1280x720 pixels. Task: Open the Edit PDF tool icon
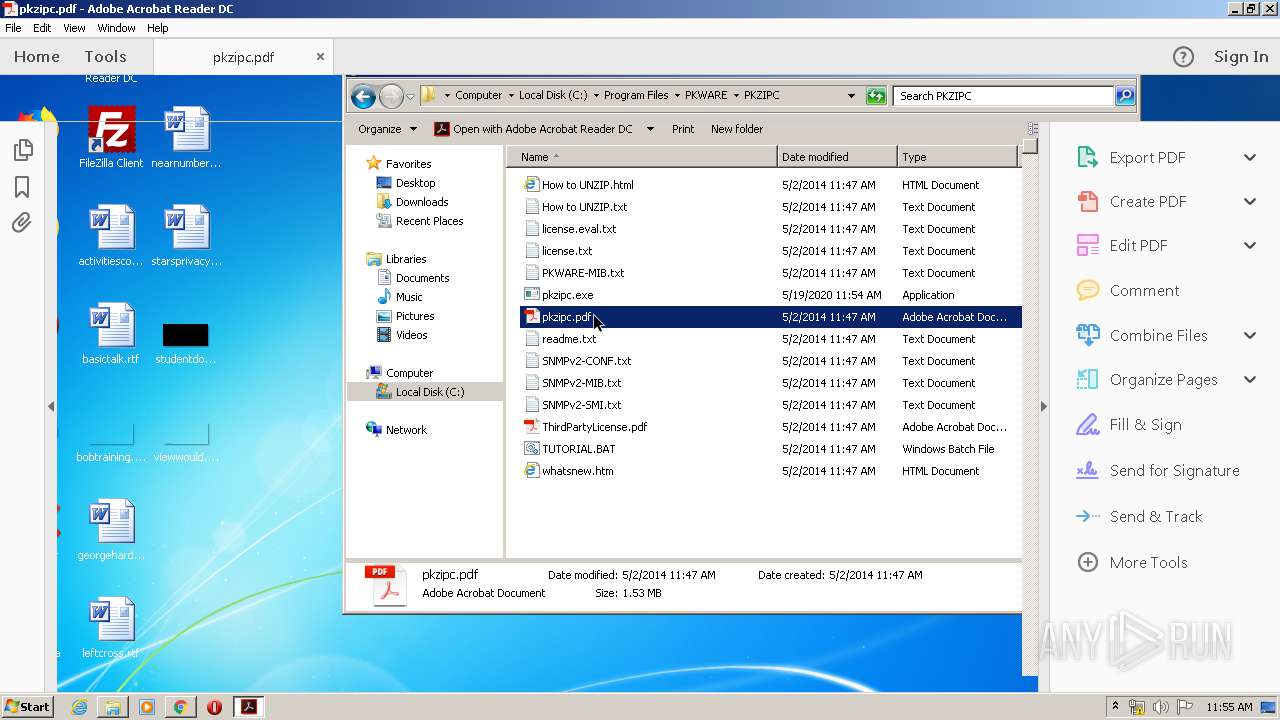[x=1087, y=245]
